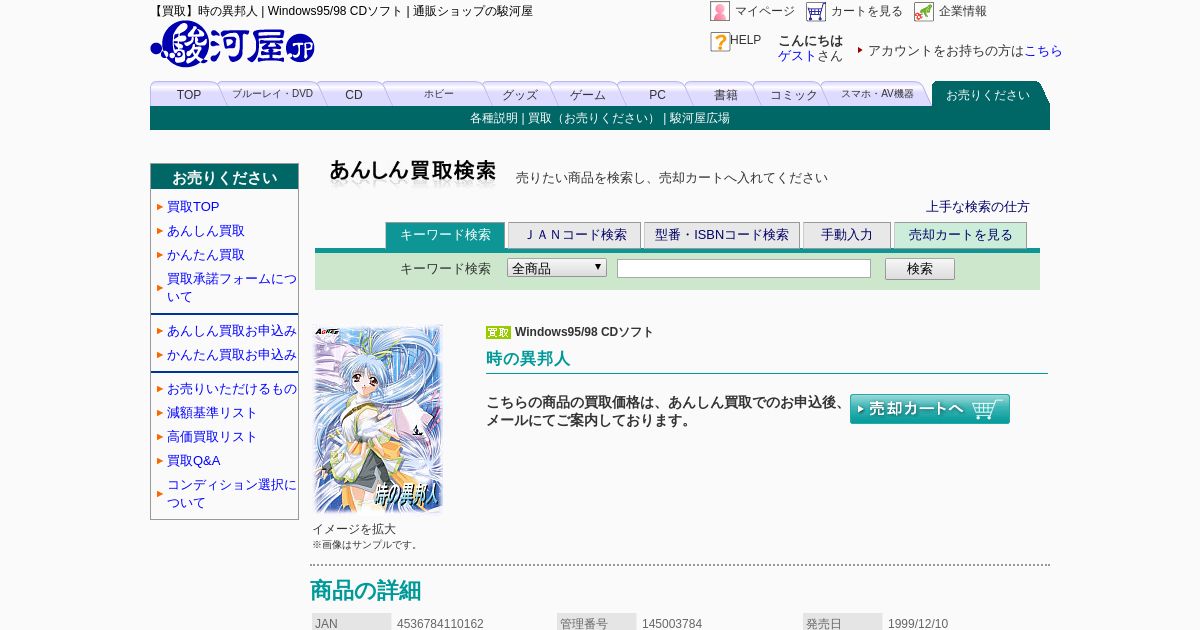The height and width of the screenshot is (630, 1200).
Task: Open お売りいただけるもの sidebar link
Action: pyautogui.click(x=232, y=389)
